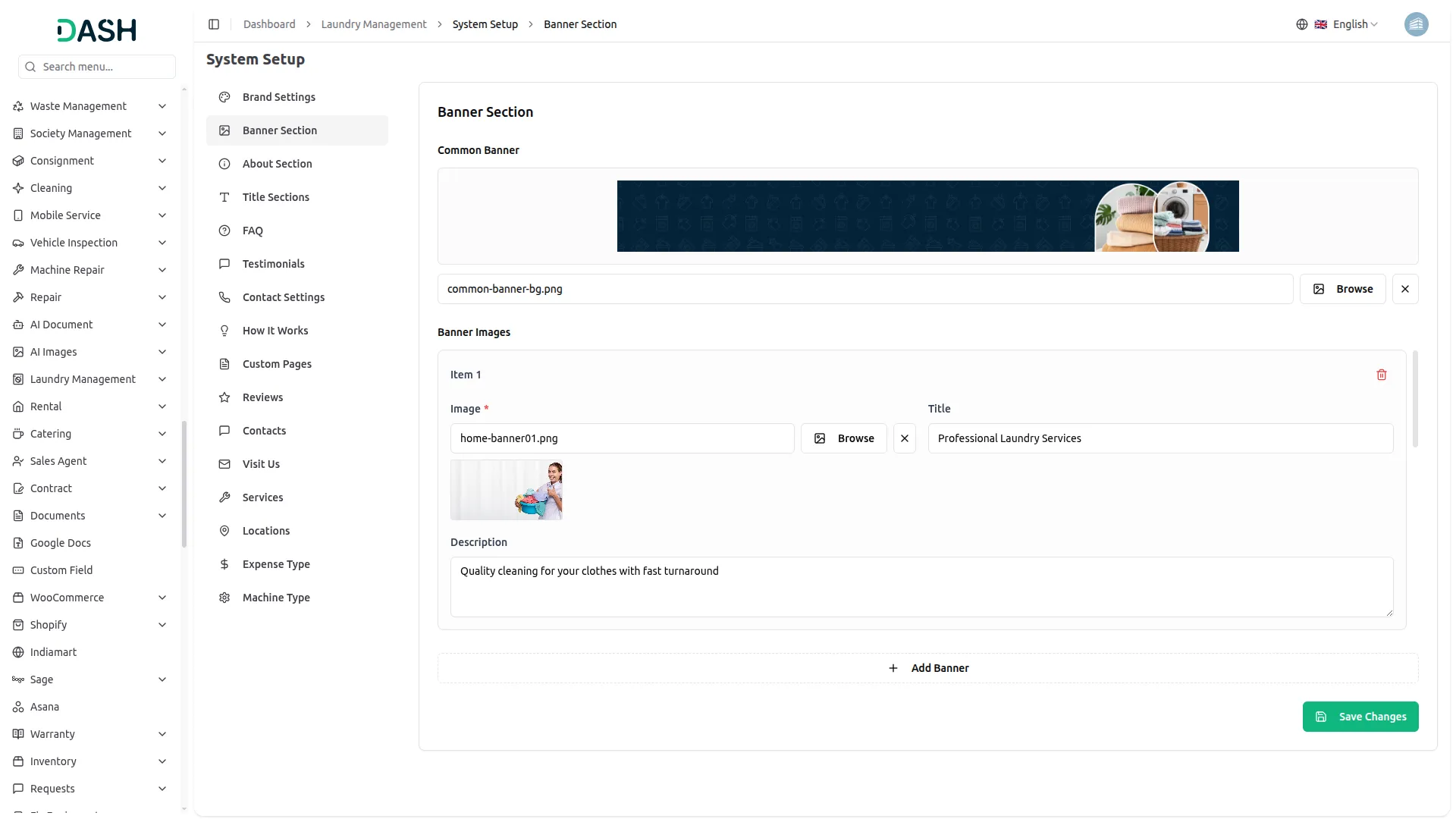The width and height of the screenshot is (1456, 819).
Task: Click the globe language icon in header
Action: point(1302,24)
